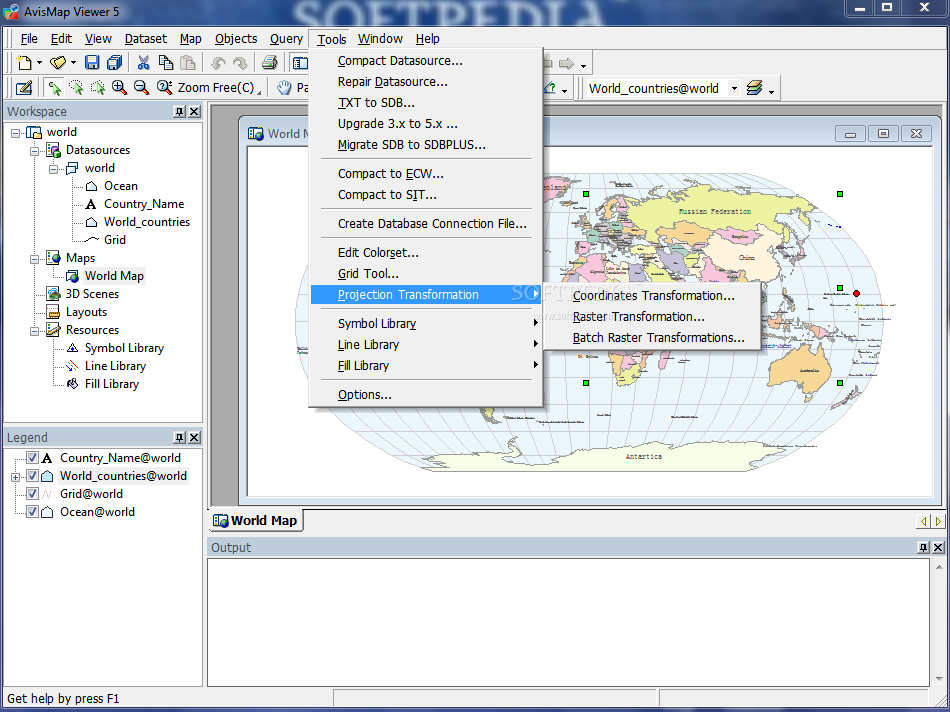The height and width of the screenshot is (712, 950).
Task: Open the Query menu
Action: pos(286,39)
